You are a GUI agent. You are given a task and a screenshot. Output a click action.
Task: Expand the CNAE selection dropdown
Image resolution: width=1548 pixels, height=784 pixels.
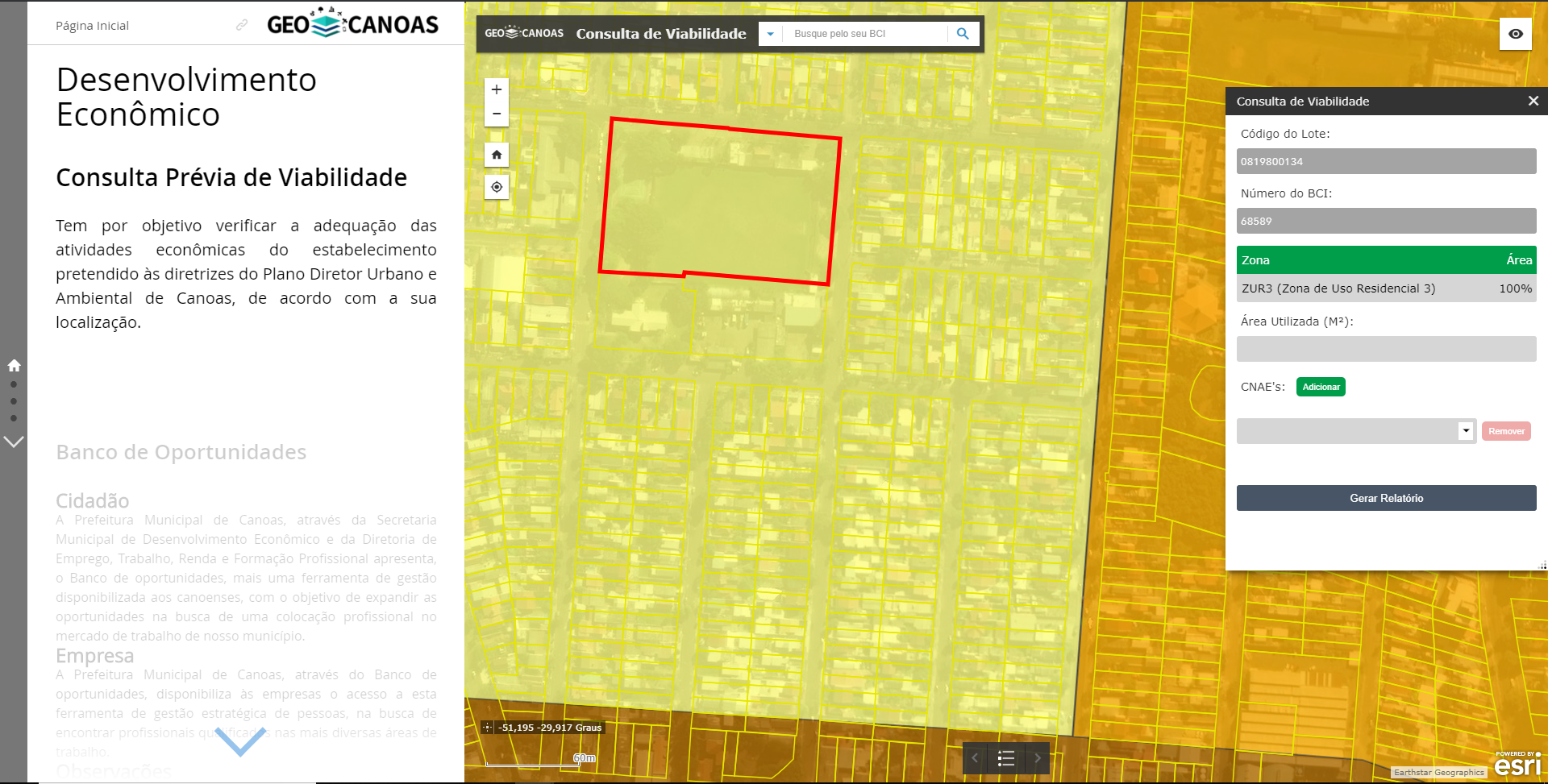click(x=1466, y=431)
